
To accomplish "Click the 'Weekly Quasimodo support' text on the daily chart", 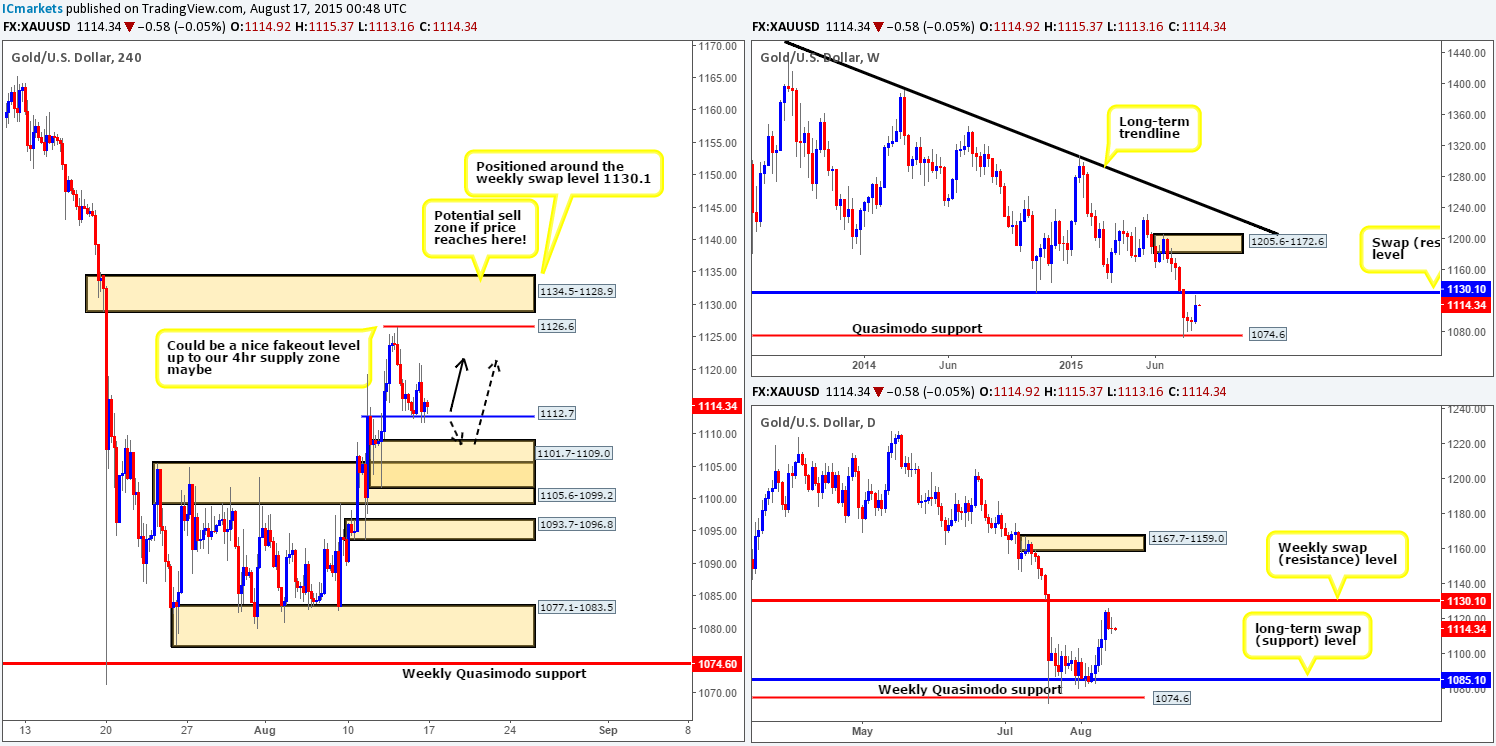I will [970, 689].
